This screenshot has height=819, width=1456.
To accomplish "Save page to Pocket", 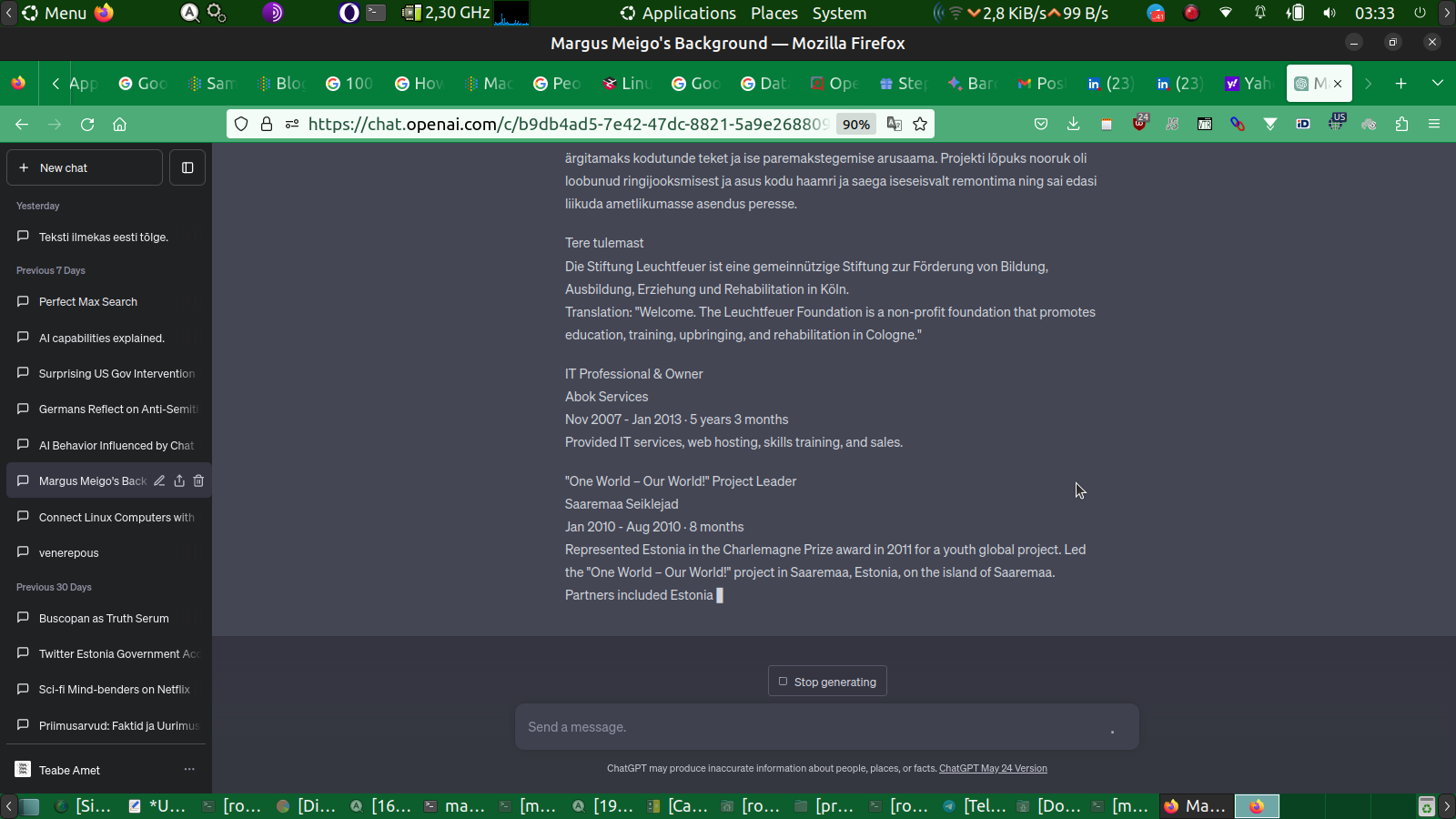I will pyautogui.click(x=1041, y=125).
